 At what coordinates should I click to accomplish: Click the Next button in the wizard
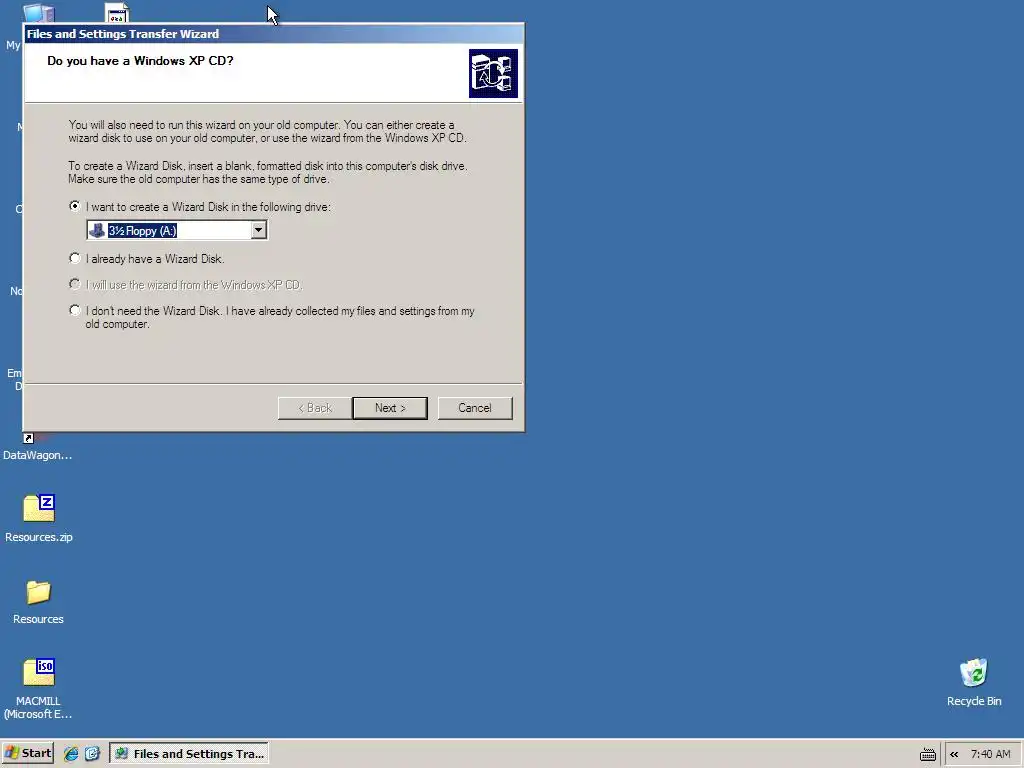(x=390, y=408)
